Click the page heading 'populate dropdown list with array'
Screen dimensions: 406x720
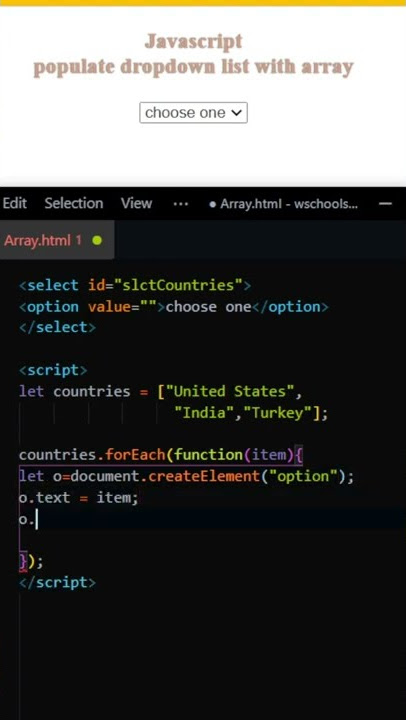[193, 67]
